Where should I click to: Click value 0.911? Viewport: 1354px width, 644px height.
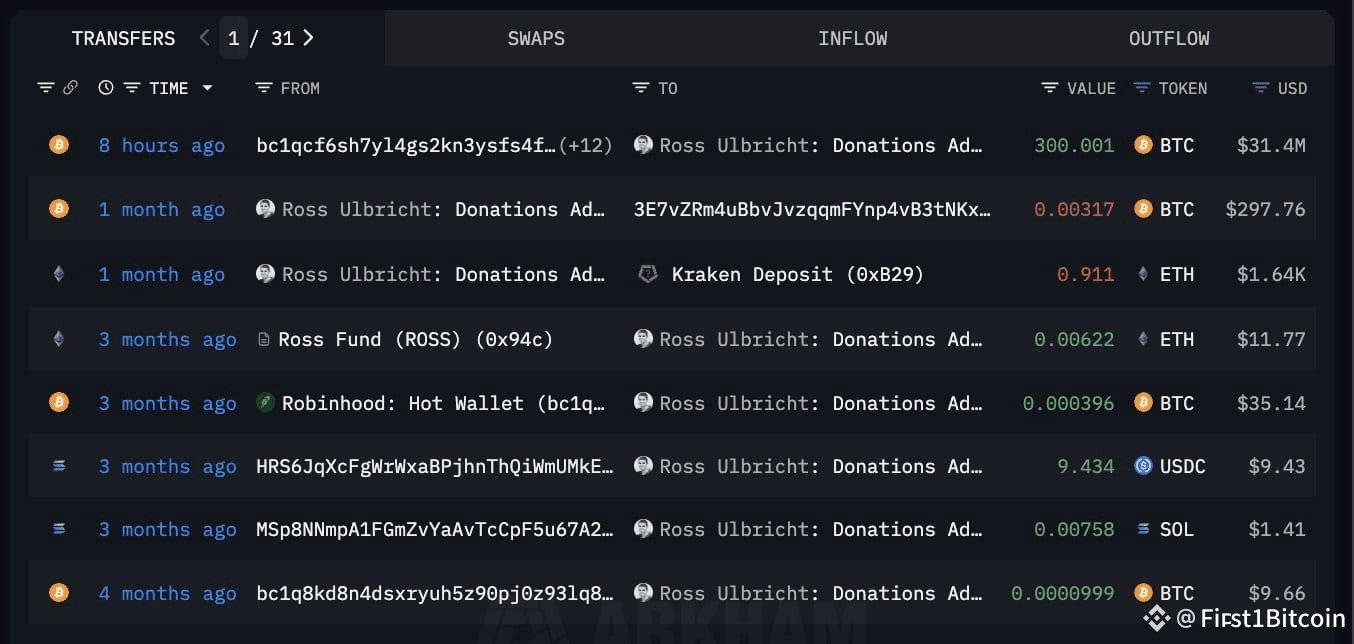tap(1085, 274)
